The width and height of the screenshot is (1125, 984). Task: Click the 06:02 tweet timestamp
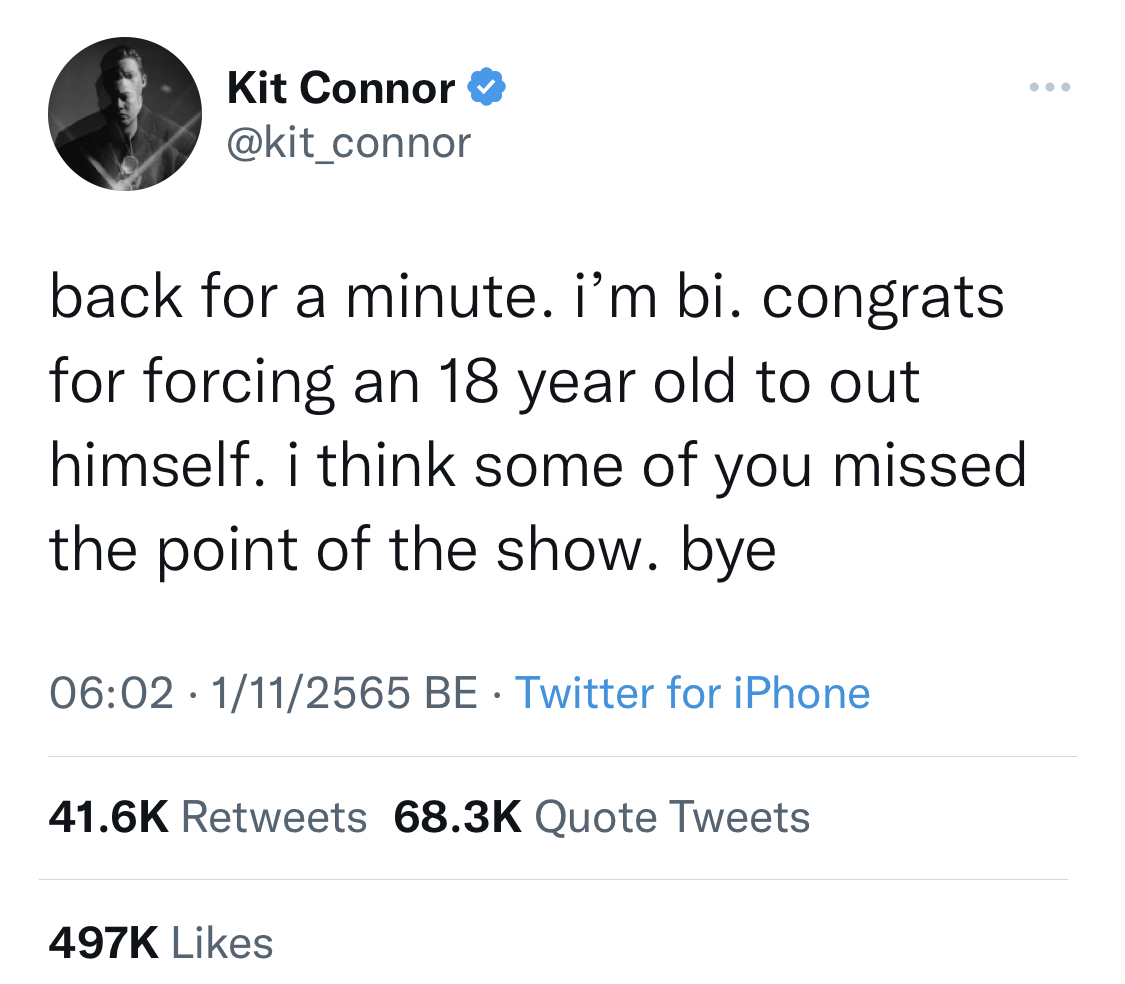click(x=111, y=693)
